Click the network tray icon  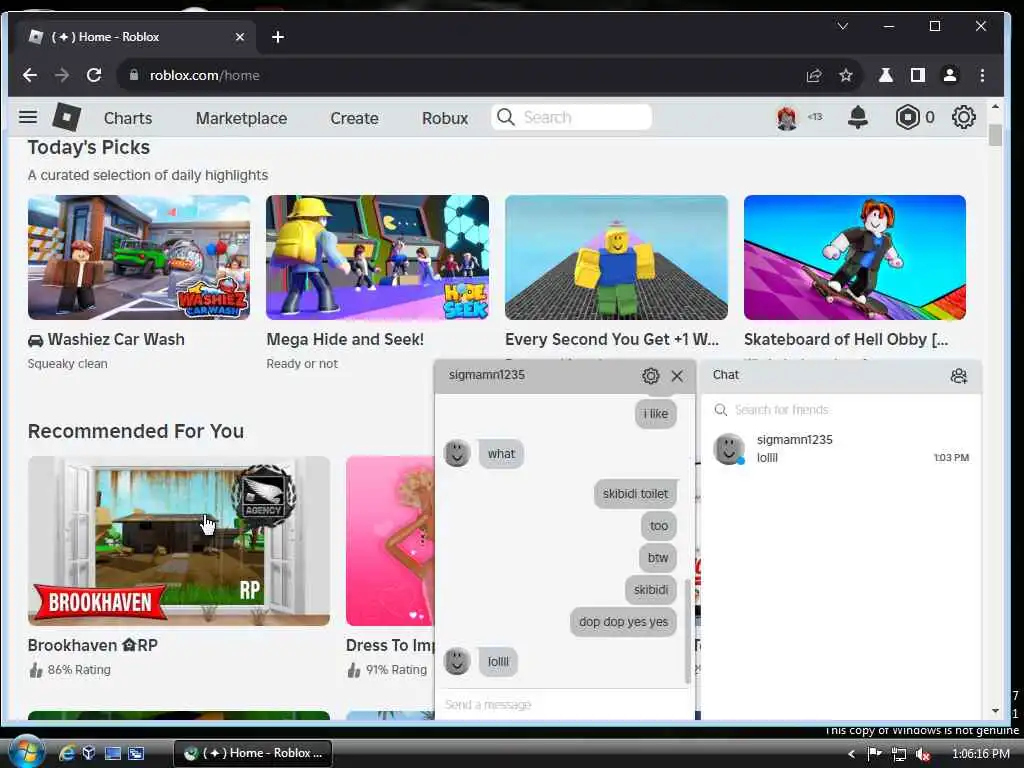pyautogui.click(x=899, y=754)
